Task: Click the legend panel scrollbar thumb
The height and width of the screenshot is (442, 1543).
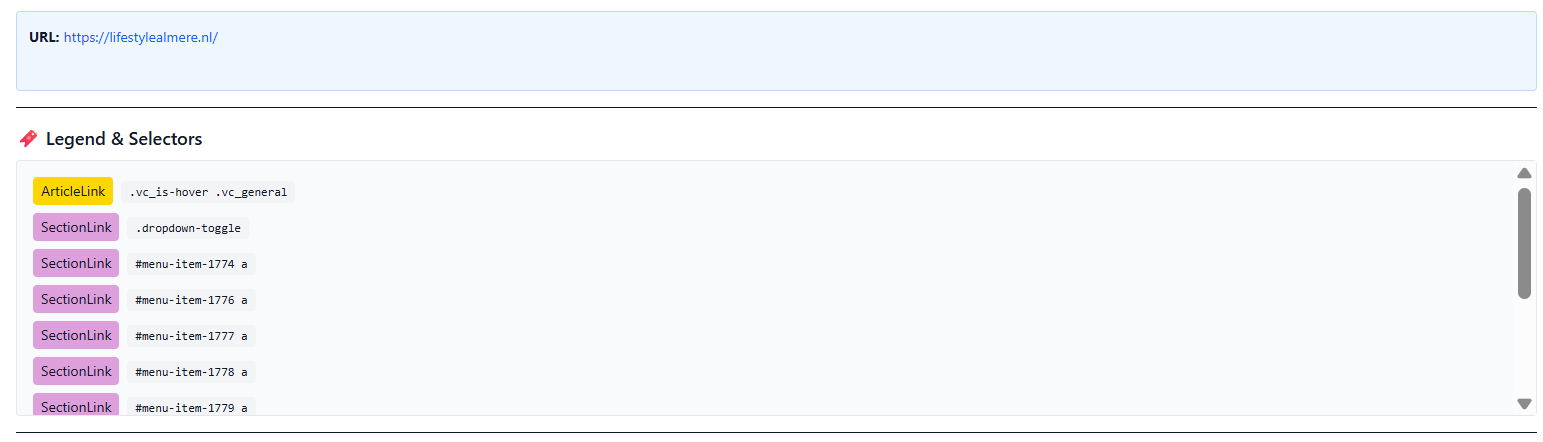Action: 1524,243
